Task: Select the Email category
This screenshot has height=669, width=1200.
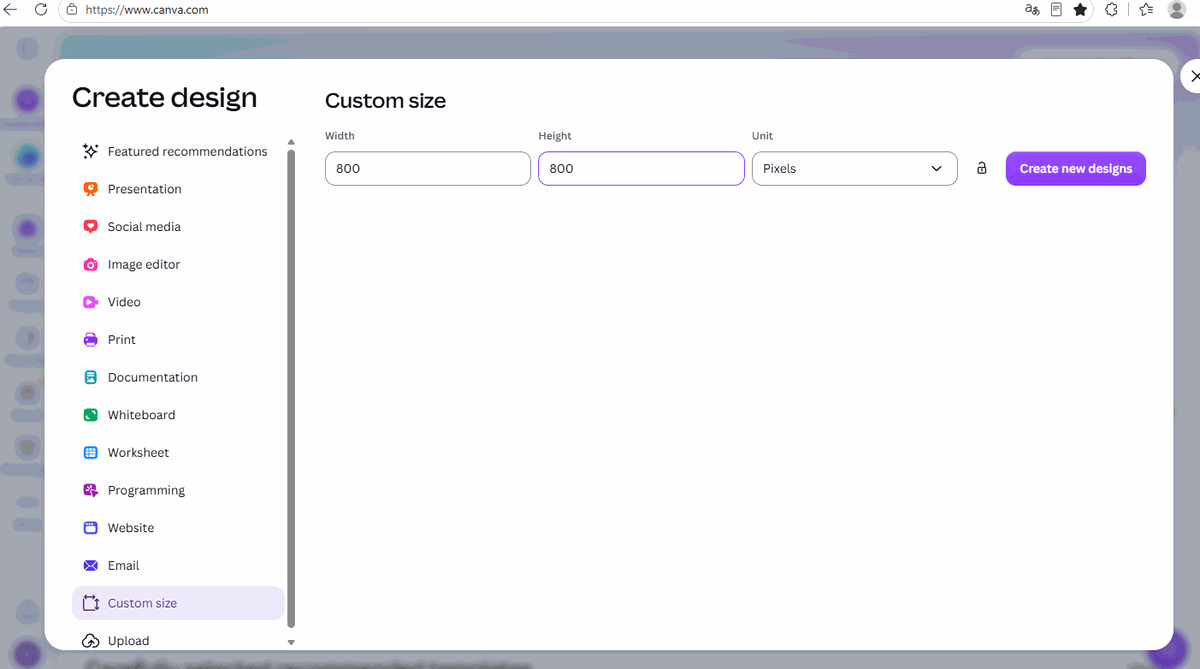Action: 178,566
